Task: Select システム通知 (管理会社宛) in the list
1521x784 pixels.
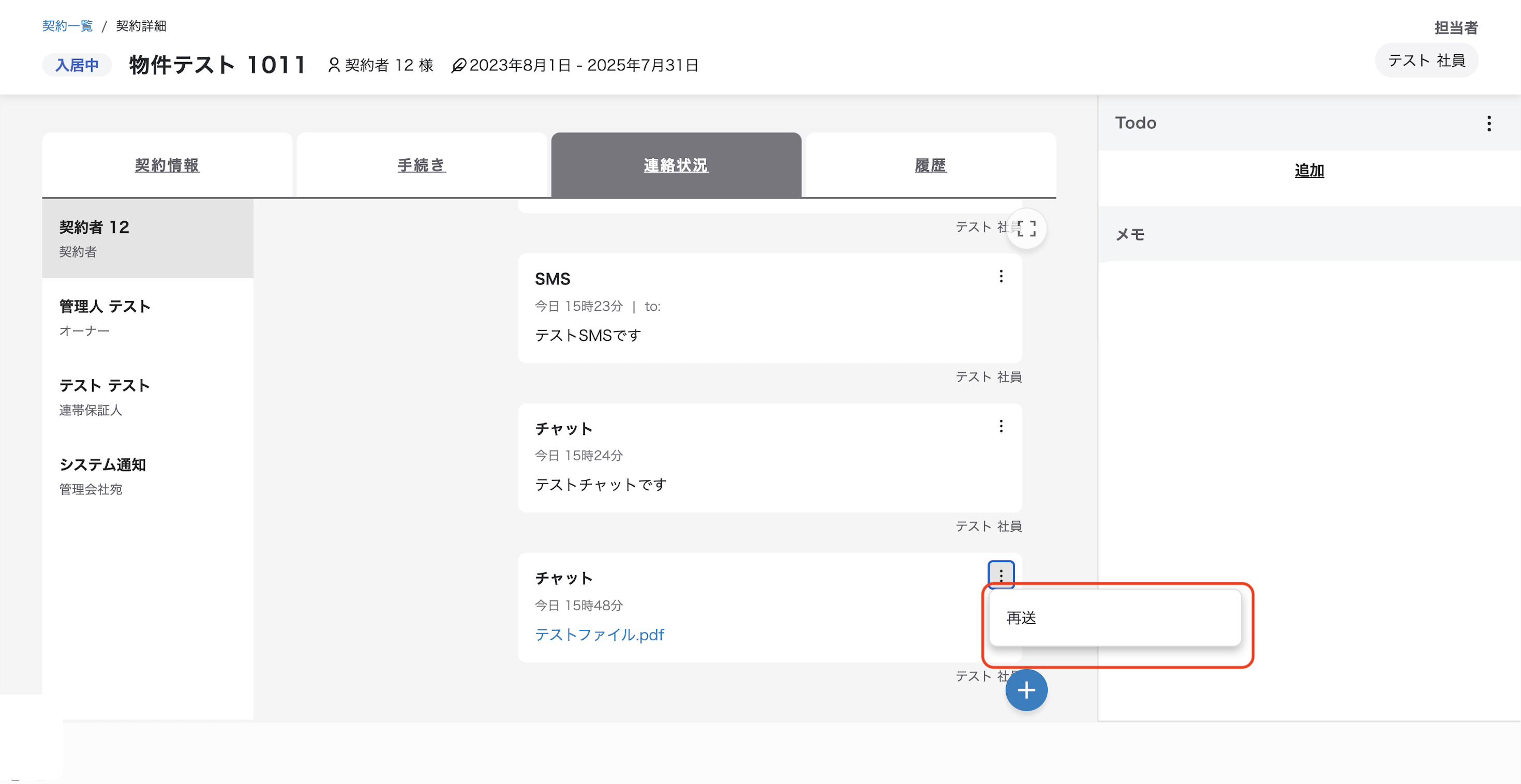Action: (x=147, y=476)
